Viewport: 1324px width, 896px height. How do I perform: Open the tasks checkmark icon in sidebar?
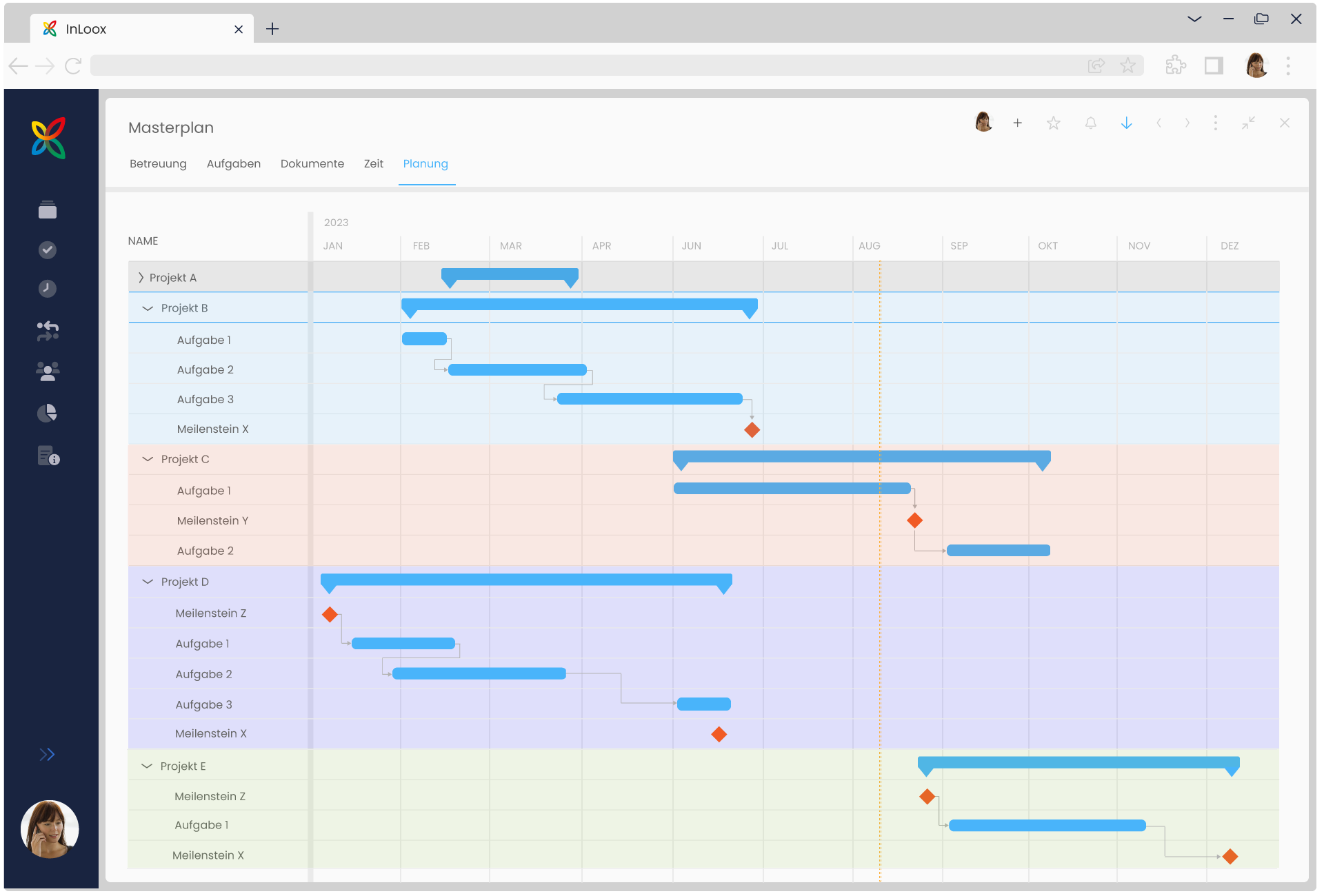pyautogui.click(x=48, y=250)
